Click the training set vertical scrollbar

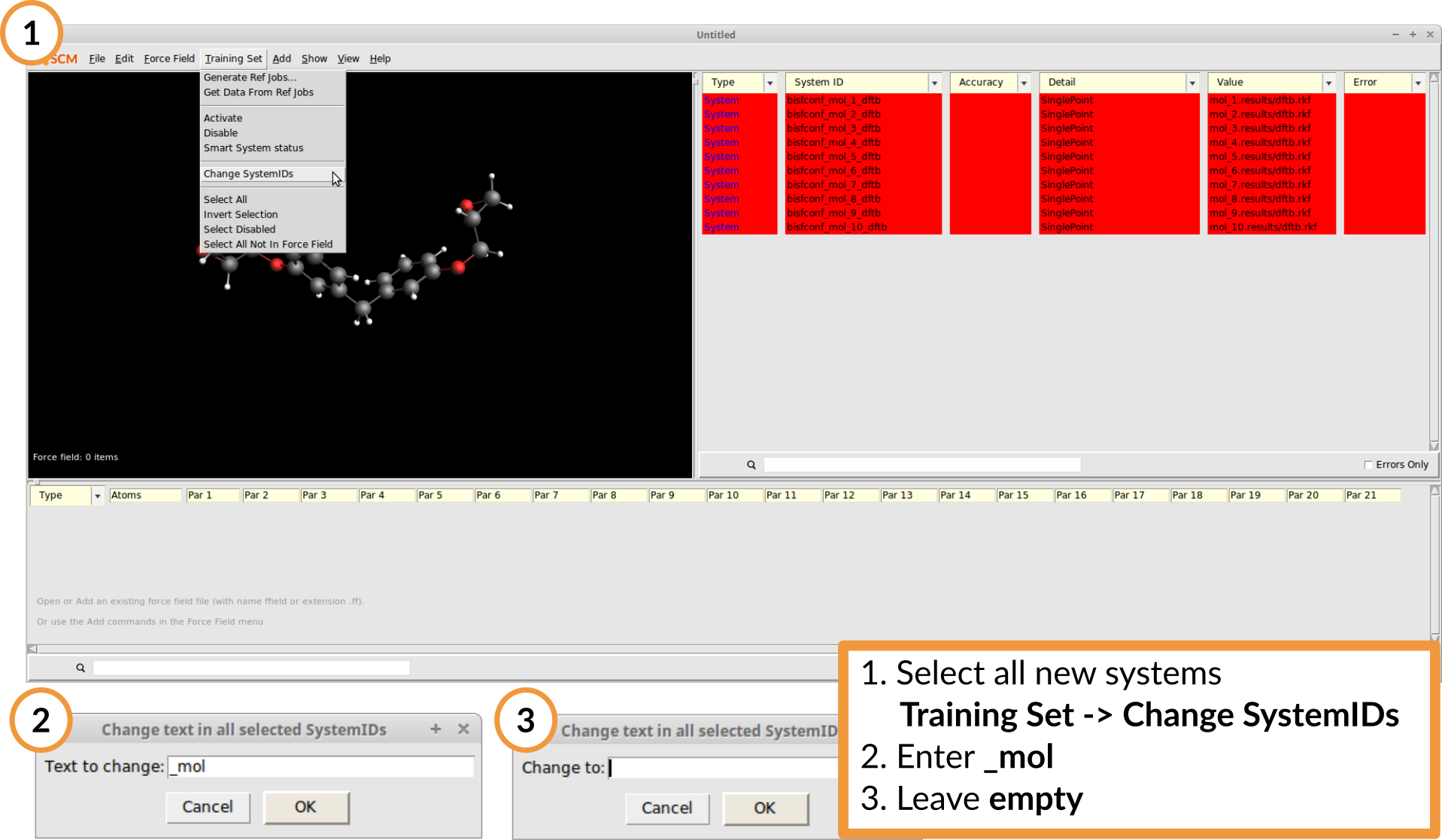(x=1434, y=261)
